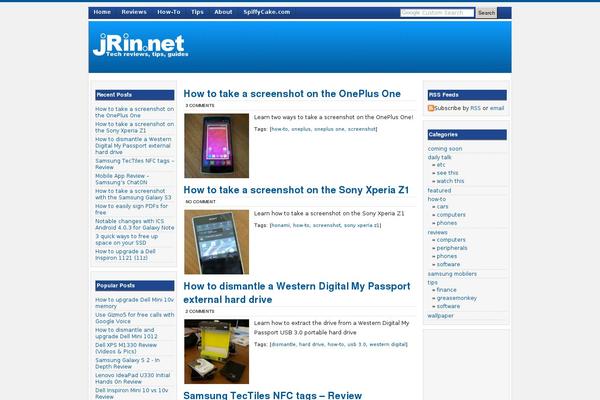This screenshot has height=400, width=600.
Task: Subscribe via the RSS link
Action: tap(475, 108)
